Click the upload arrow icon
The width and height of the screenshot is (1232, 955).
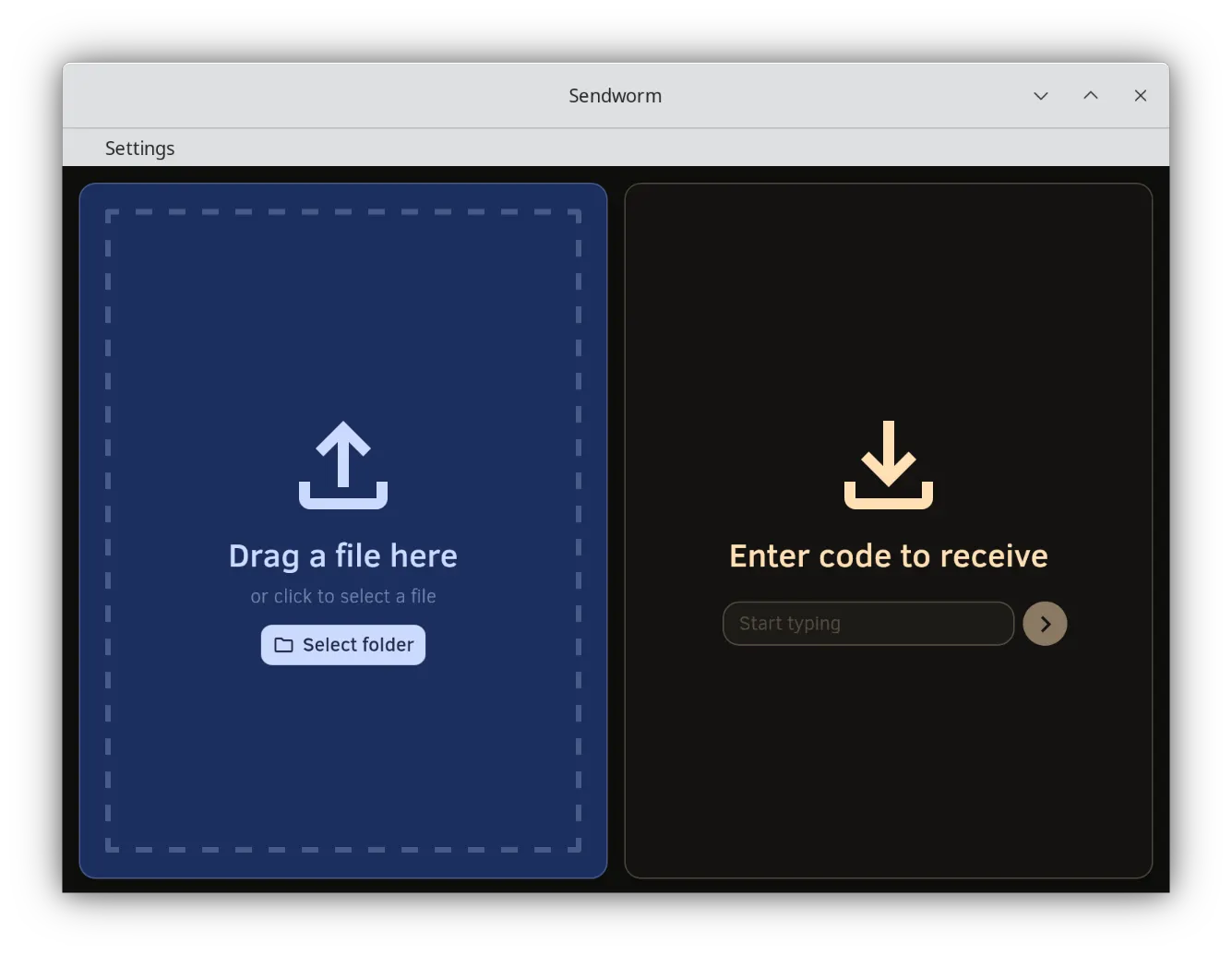pos(343,465)
